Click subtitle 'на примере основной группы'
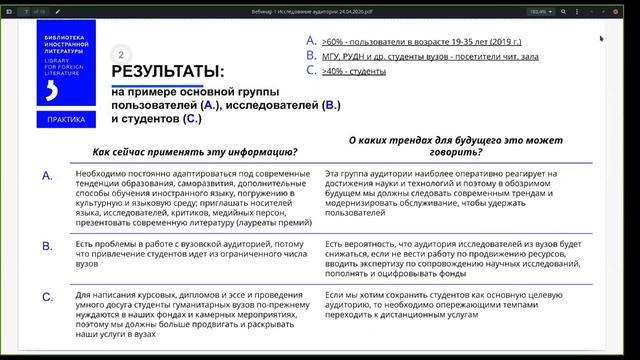This screenshot has height=360, width=640. 195,91
